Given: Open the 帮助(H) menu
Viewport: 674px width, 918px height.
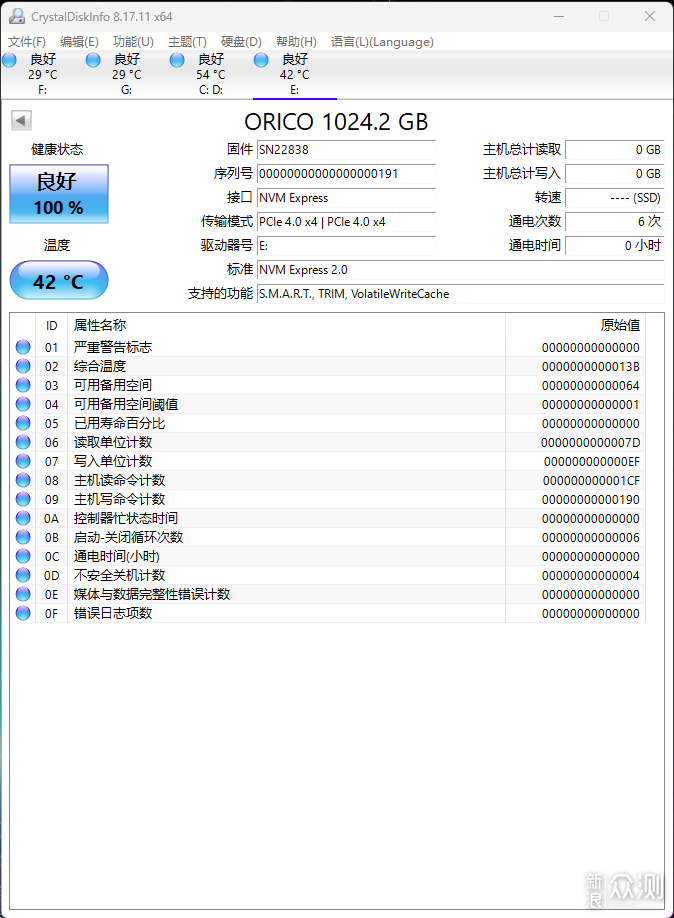Looking at the screenshot, I should coord(296,42).
